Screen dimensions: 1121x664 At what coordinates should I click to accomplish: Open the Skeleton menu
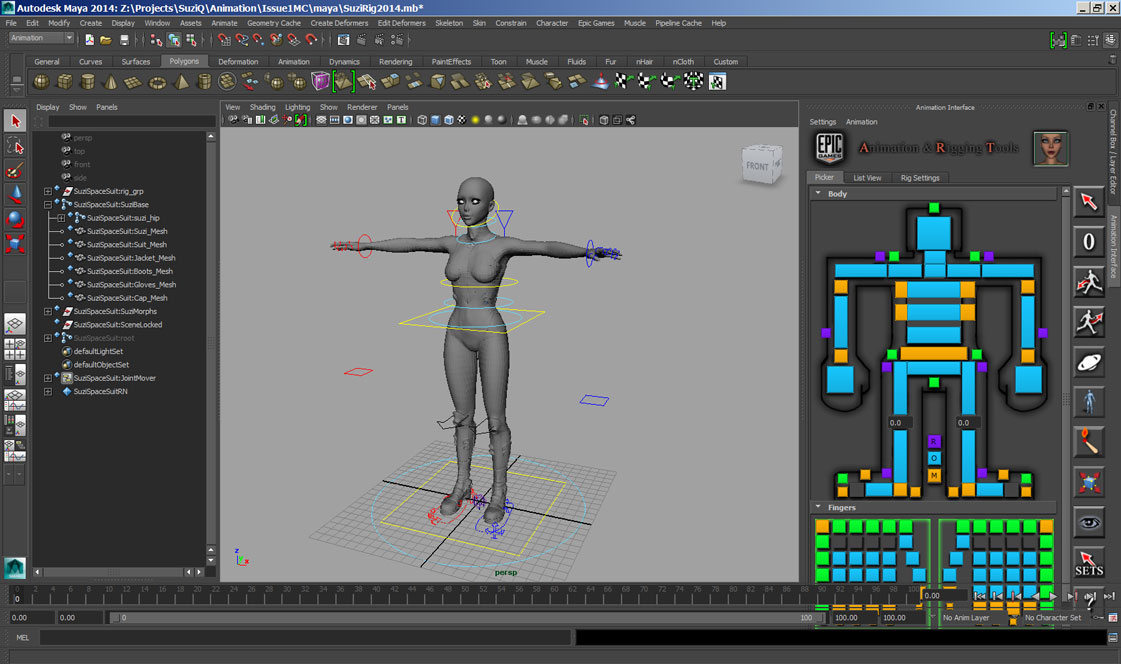click(449, 23)
